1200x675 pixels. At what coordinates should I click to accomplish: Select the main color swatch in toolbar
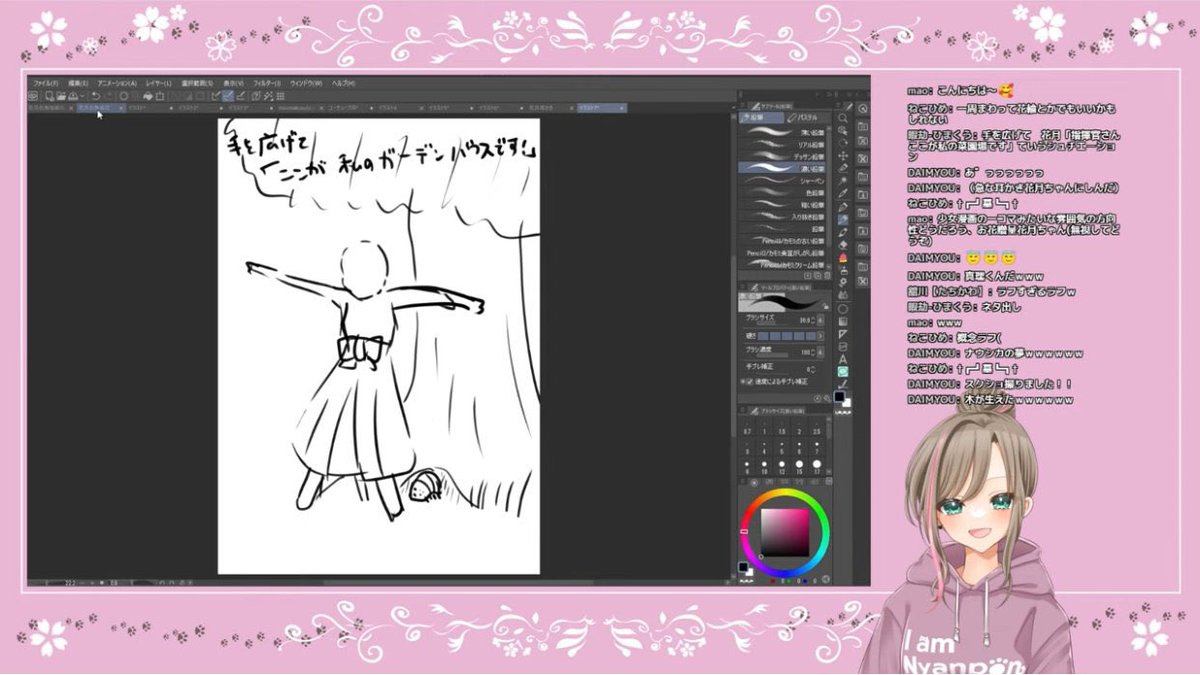pyautogui.click(x=840, y=395)
